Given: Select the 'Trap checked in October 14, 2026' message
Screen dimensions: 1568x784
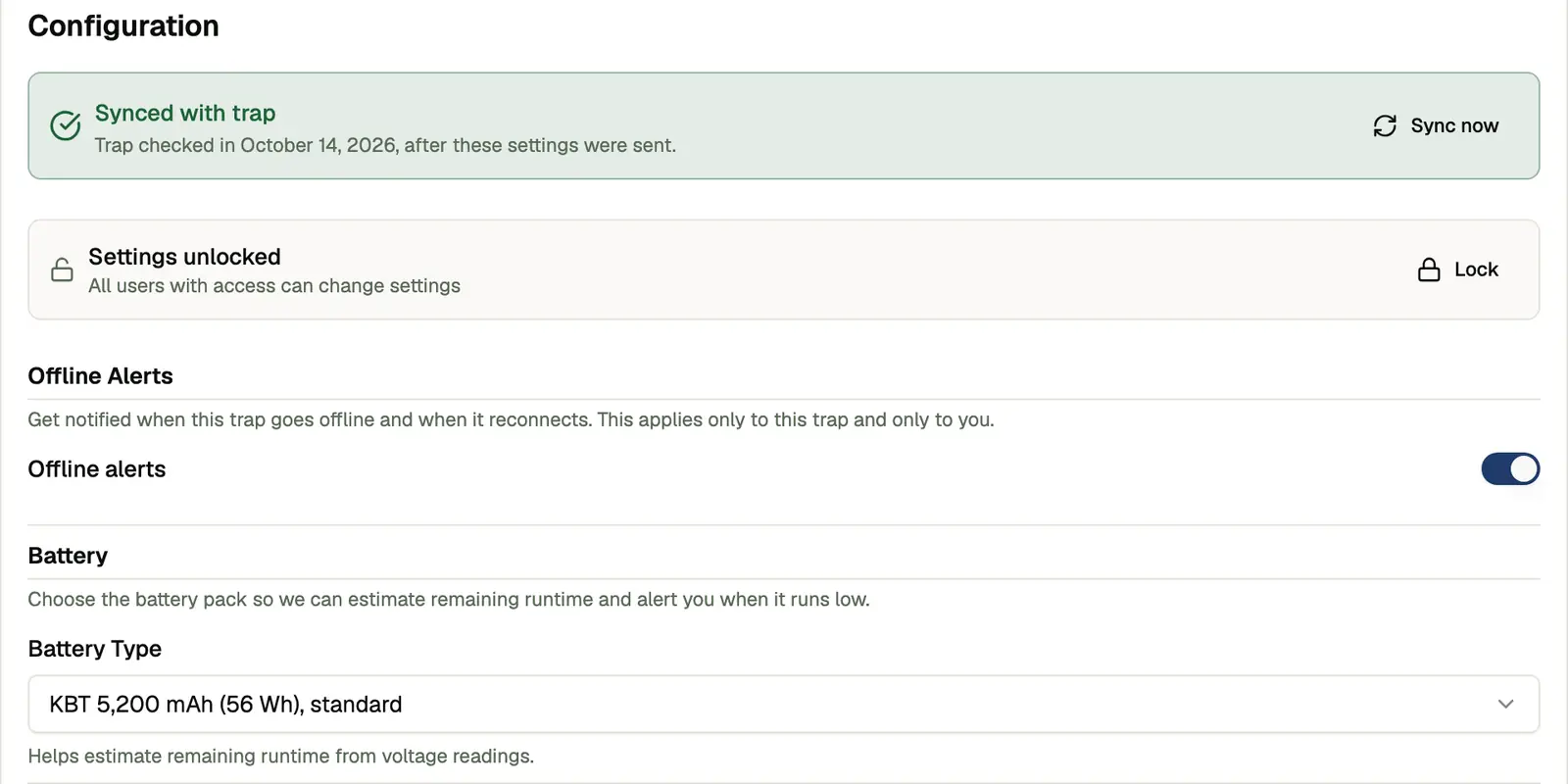Looking at the screenshot, I should pos(385,145).
